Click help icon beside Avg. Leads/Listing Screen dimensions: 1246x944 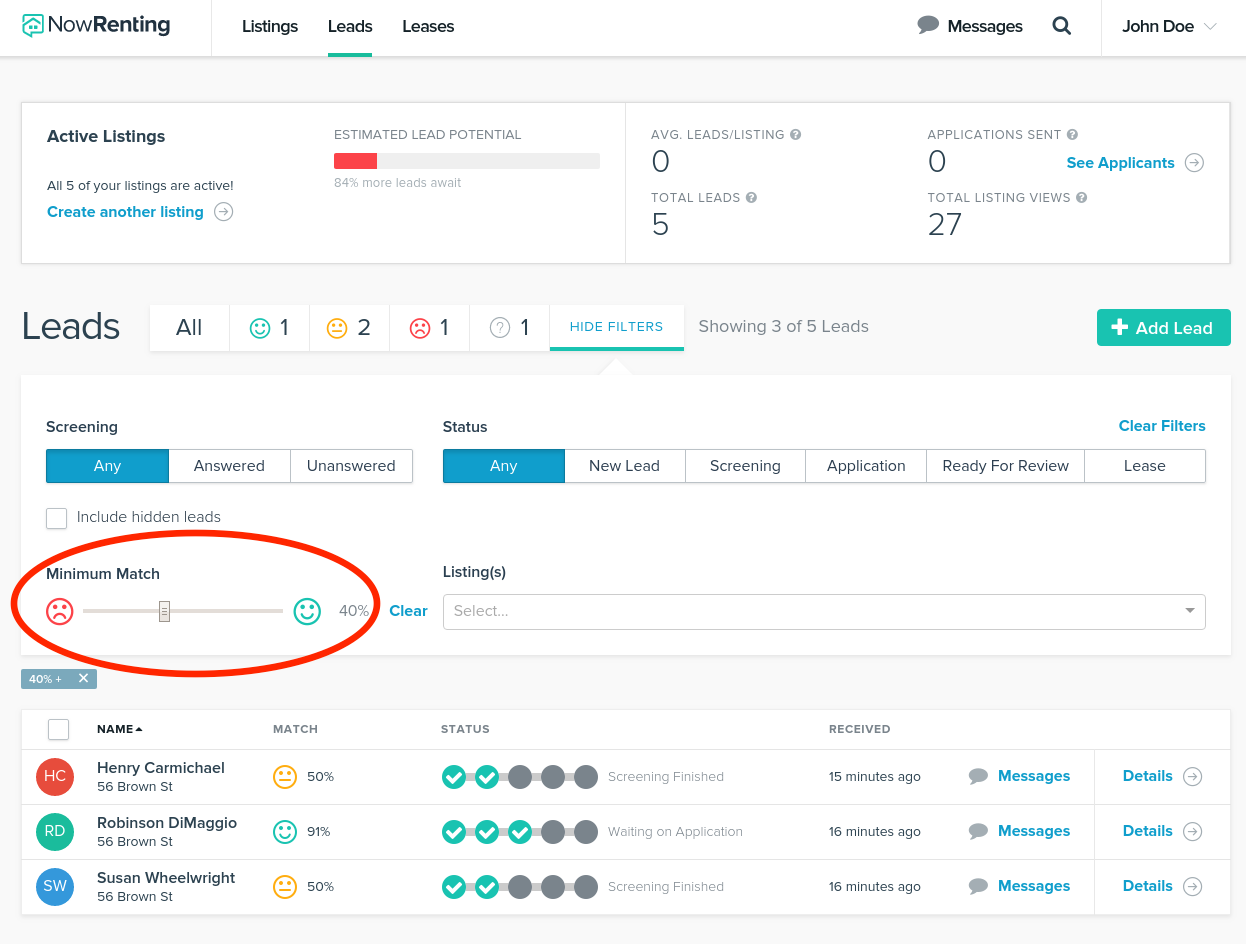pyautogui.click(x=796, y=135)
